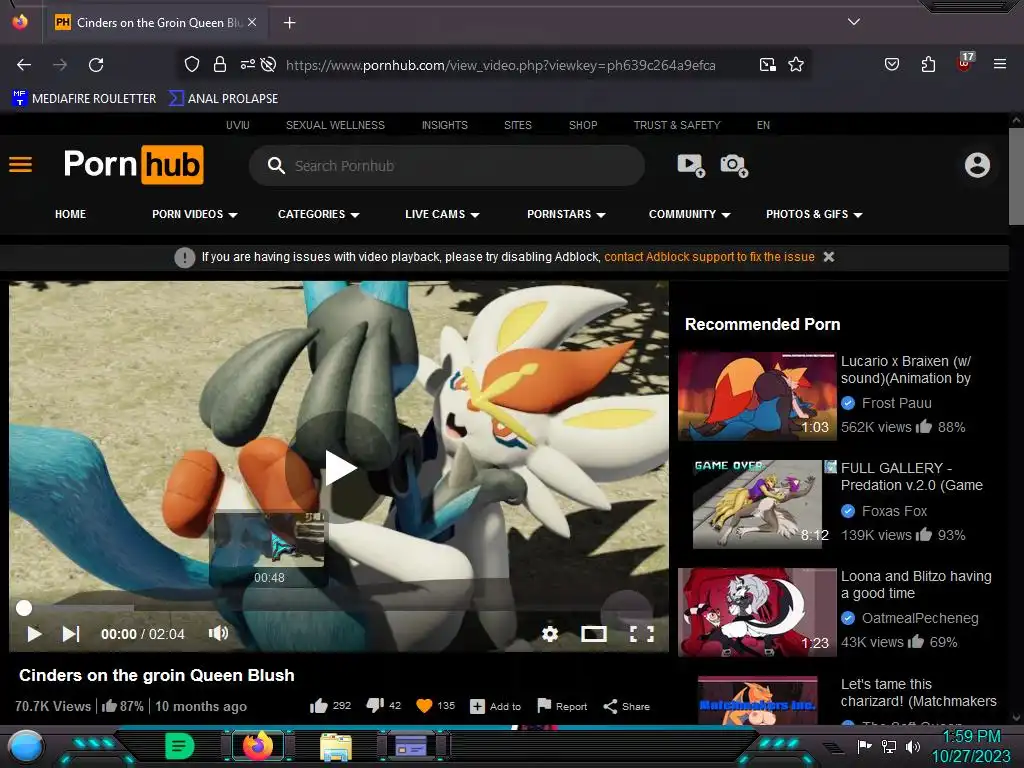Click contact Adblock support link
Image resolution: width=1024 pixels, height=768 pixels.
(709, 257)
